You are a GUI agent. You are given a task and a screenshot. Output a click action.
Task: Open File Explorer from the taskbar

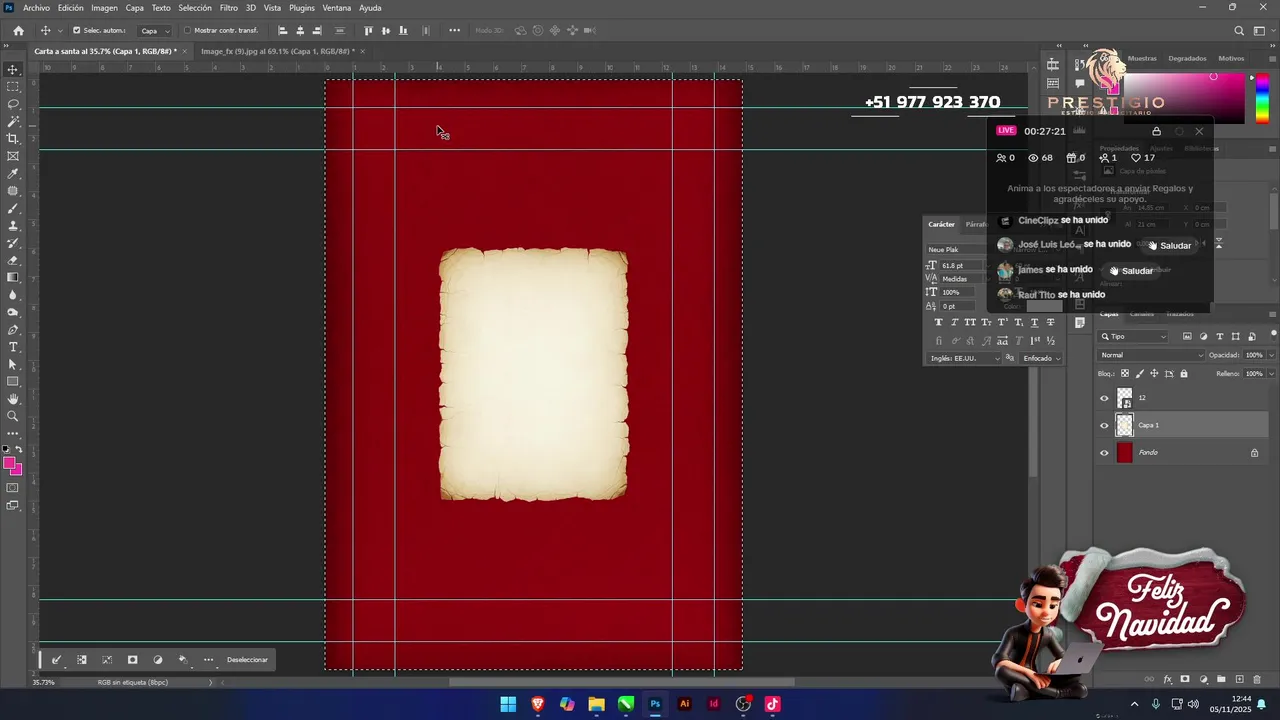point(596,704)
